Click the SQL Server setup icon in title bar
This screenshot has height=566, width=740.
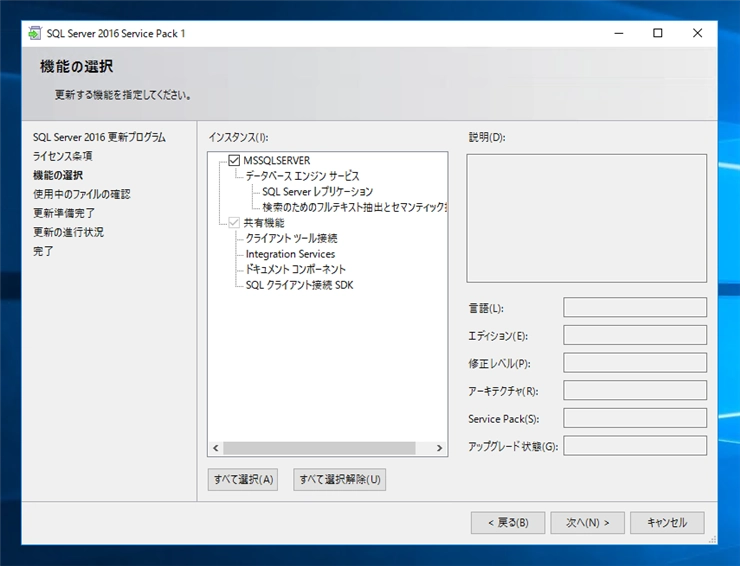click(x=34, y=34)
